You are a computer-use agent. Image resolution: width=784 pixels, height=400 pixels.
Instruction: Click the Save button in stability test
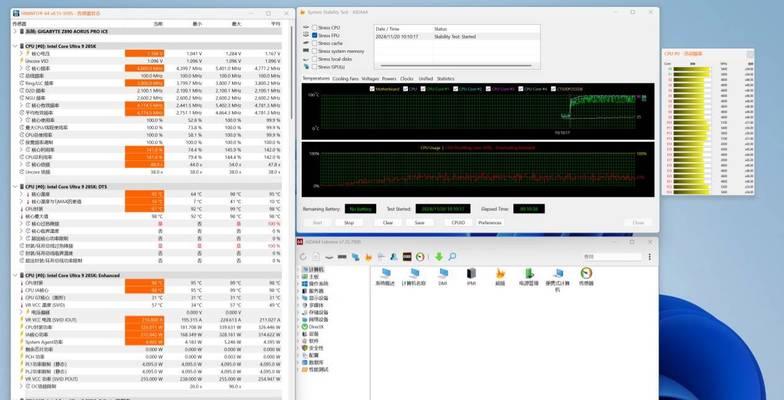[x=420, y=222]
